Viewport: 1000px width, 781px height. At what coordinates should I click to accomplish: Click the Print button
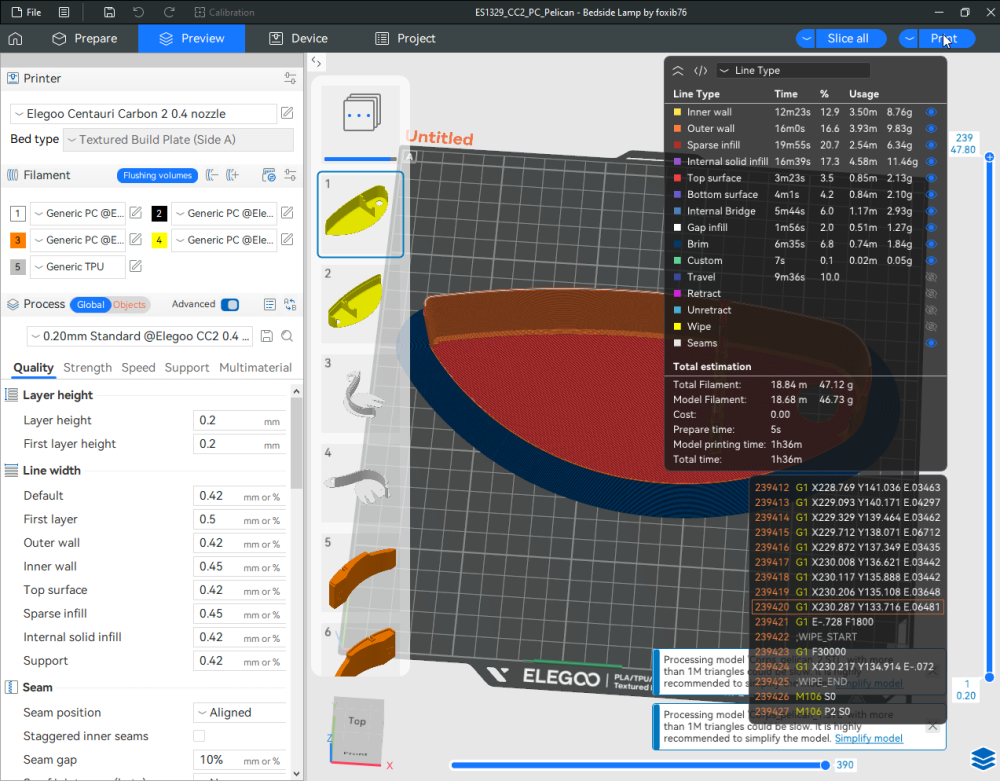click(946, 38)
